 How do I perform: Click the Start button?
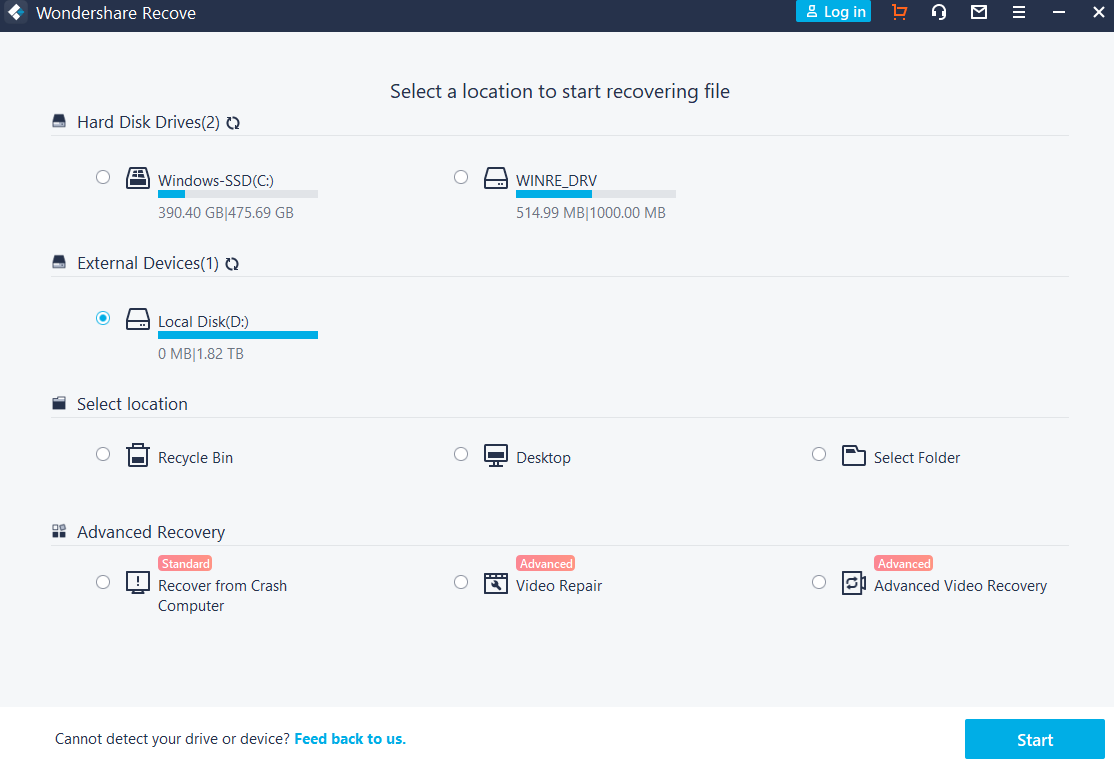pyautogui.click(x=1034, y=739)
